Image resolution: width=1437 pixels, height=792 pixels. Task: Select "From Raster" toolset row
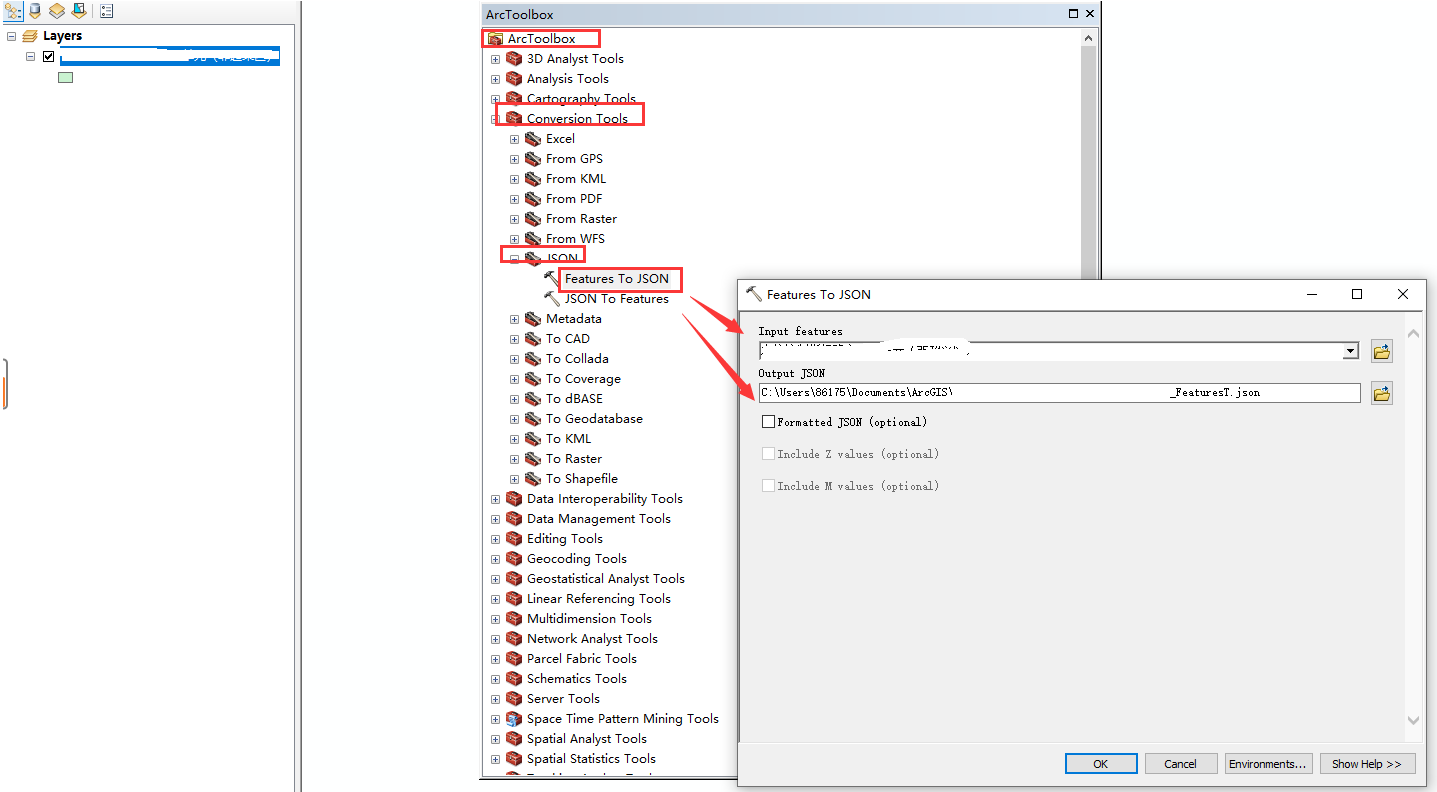point(581,219)
